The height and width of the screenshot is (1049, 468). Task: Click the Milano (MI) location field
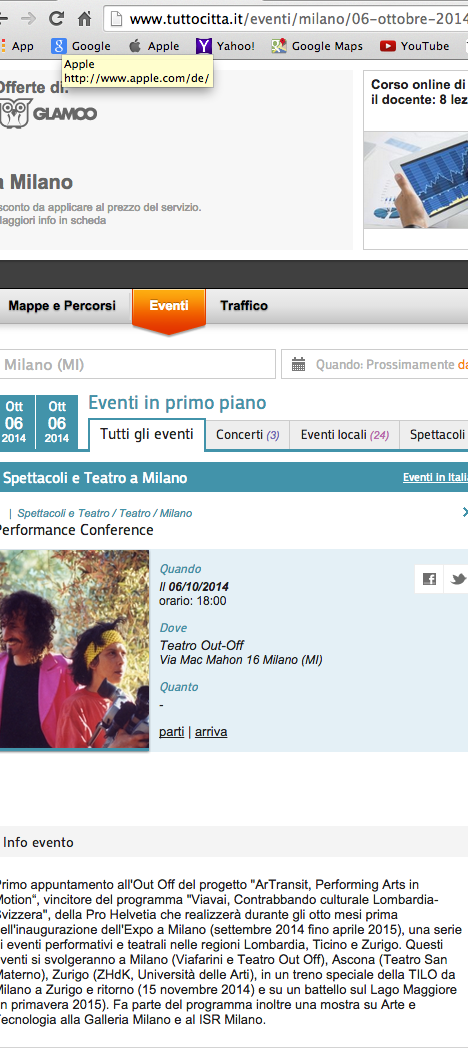point(137,365)
